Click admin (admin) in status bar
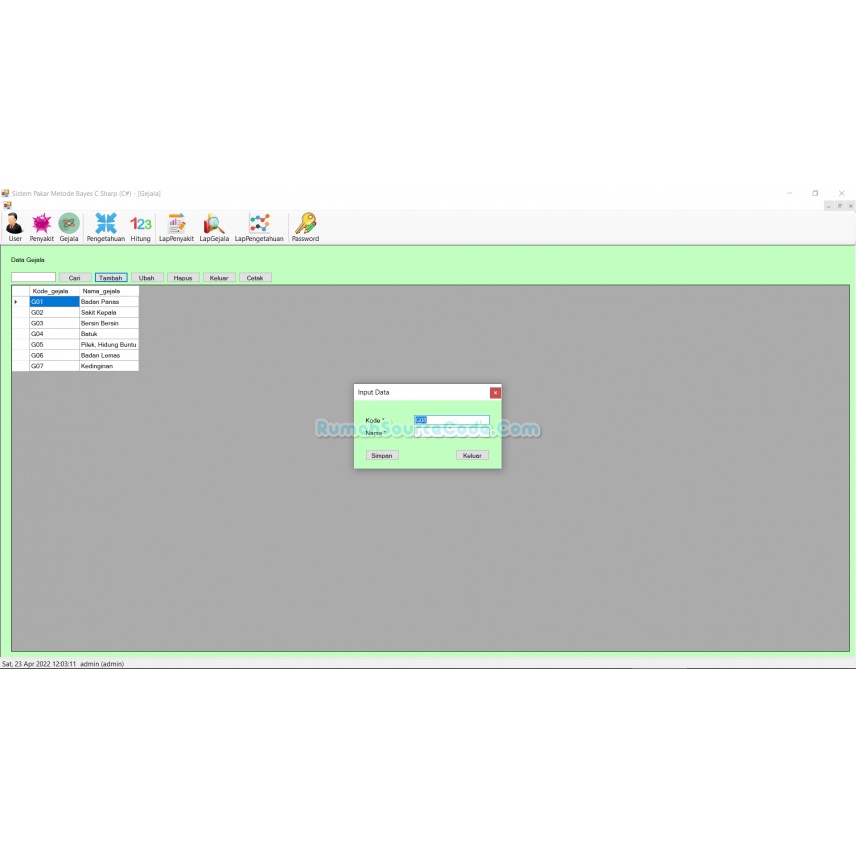Image resolution: width=856 pixels, height=856 pixels. [x=102, y=664]
